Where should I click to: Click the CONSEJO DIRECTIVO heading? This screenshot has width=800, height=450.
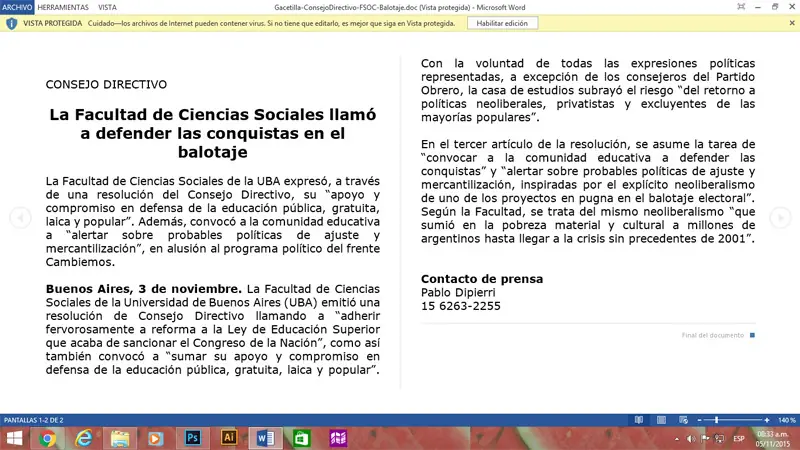(x=106, y=84)
